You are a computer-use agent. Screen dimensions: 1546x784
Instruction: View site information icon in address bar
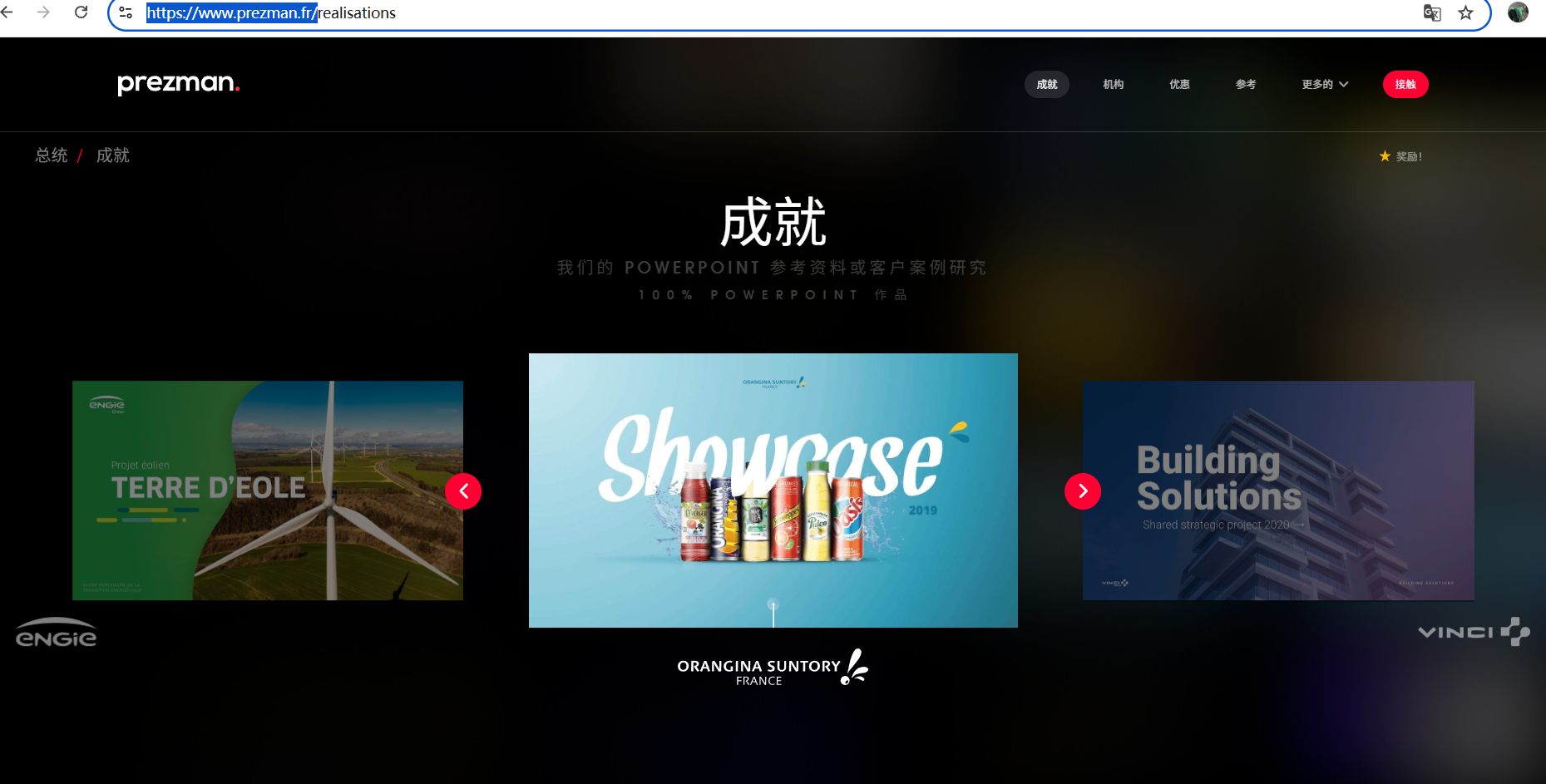tap(126, 12)
